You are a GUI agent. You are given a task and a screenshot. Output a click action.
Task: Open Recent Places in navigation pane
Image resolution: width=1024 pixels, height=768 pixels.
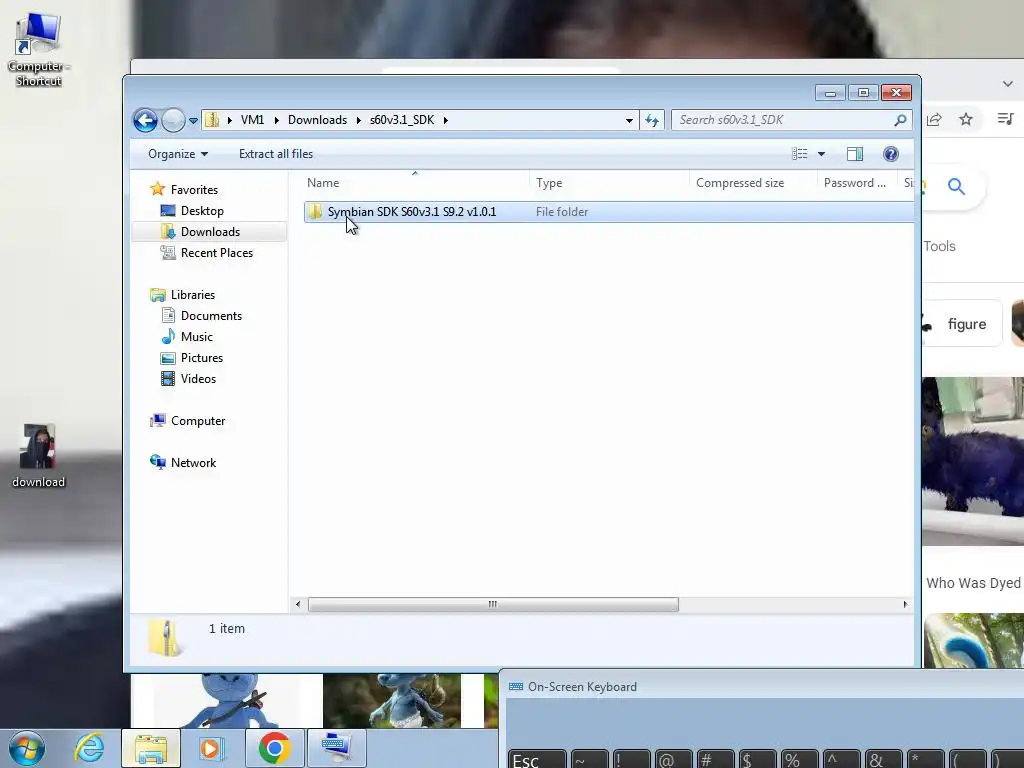(x=216, y=253)
